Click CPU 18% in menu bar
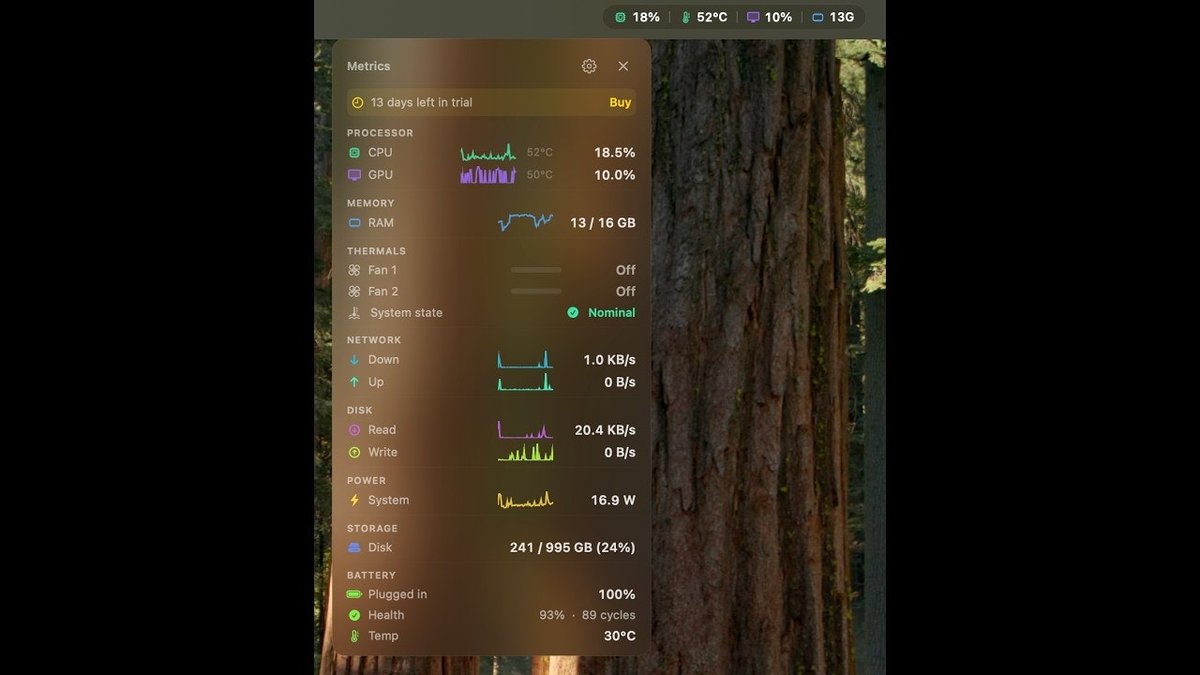1200x675 pixels. tap(637, 17)
